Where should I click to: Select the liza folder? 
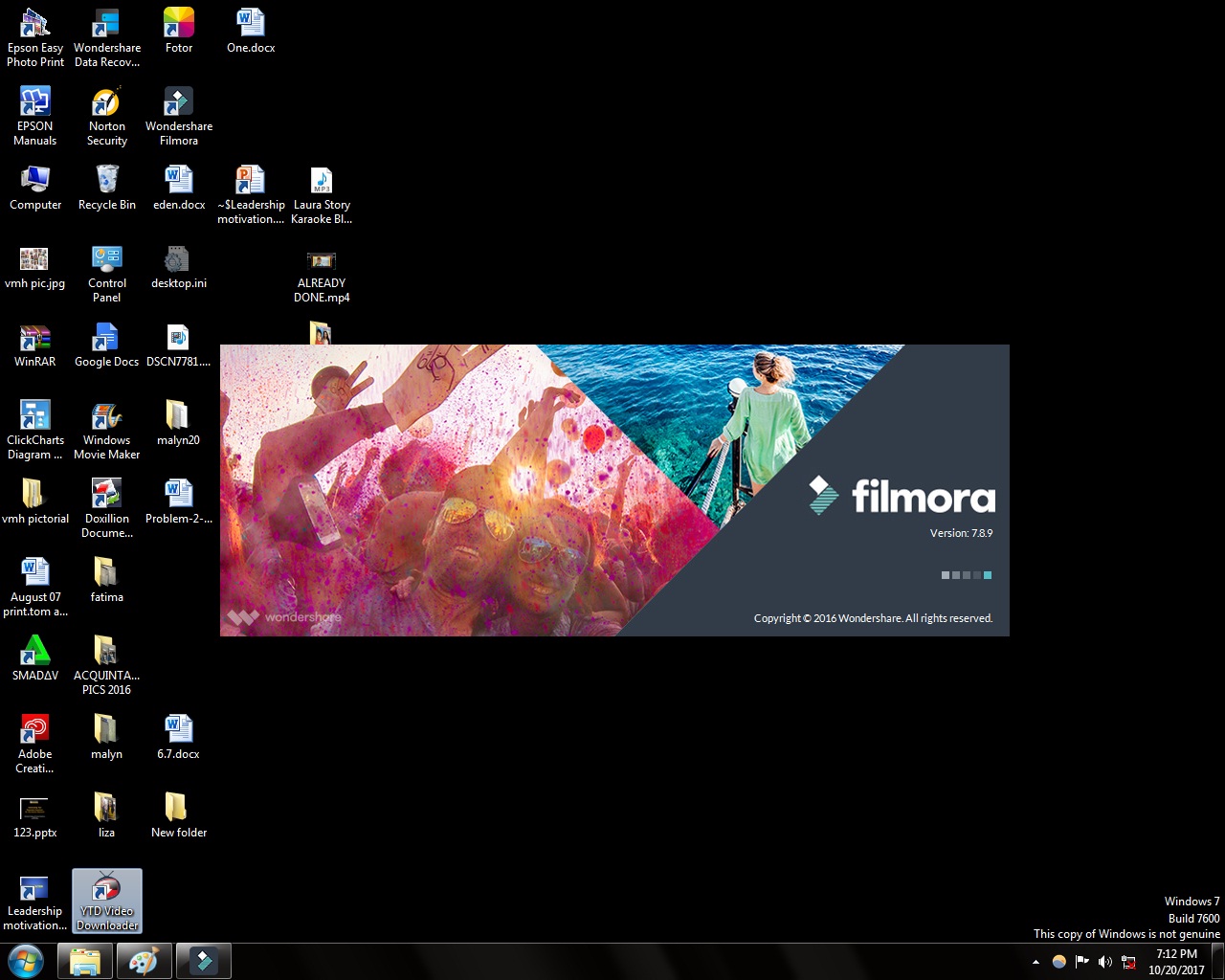tap(107, 815)
